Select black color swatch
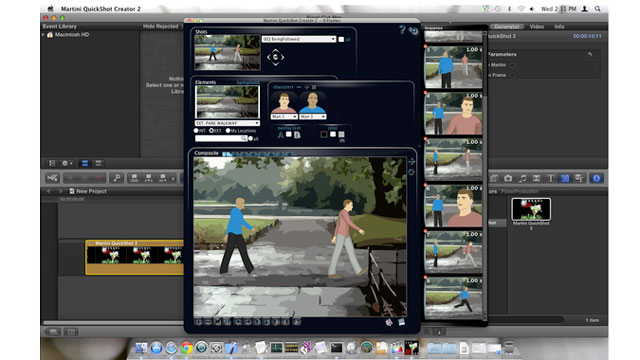Screen dimensions: 640x360 (x=324, y=134)
